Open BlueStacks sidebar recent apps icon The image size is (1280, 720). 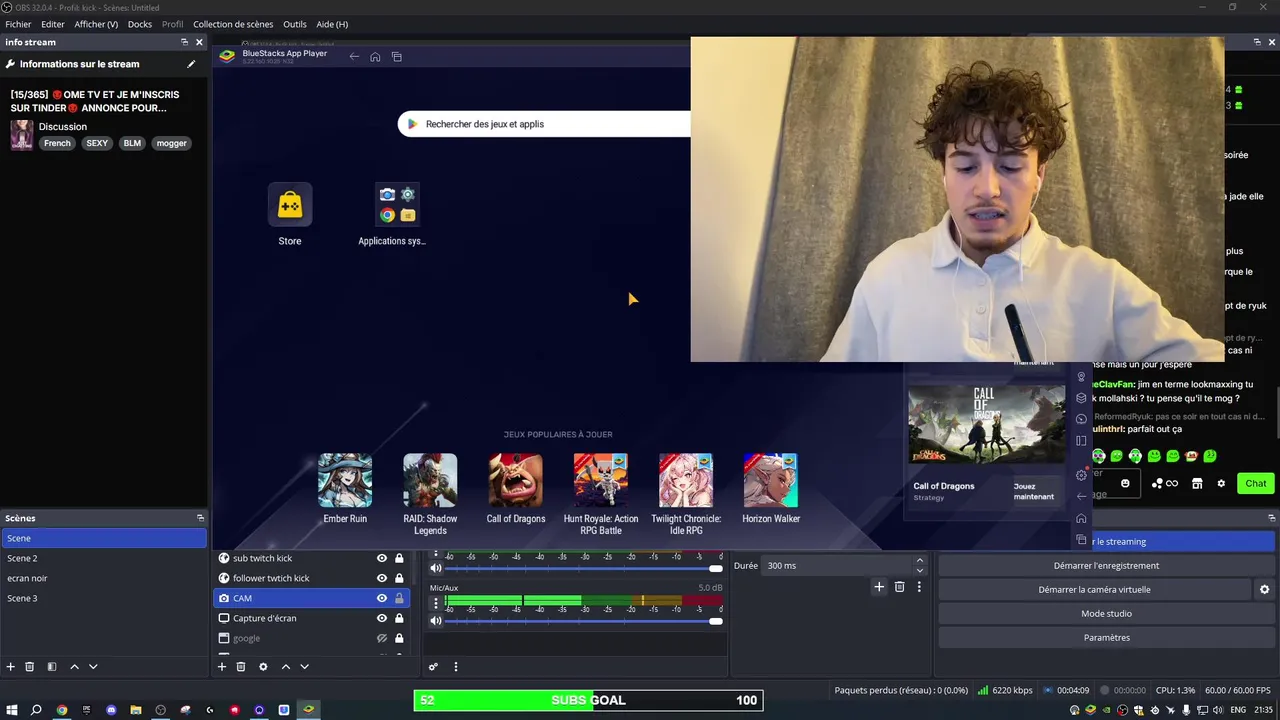point(1081,540)
